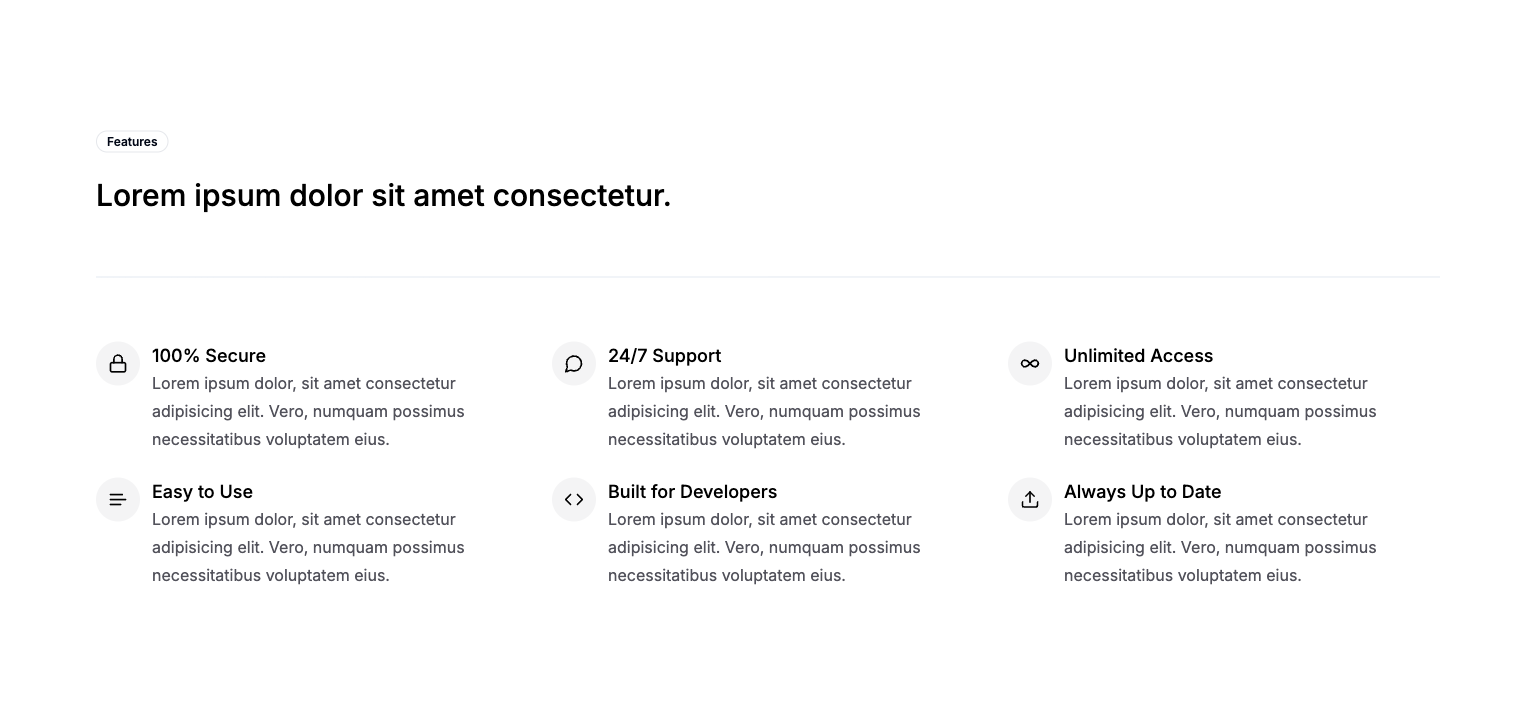The width and height of the screenshot is (1536, 718).
Task: Click the description paragraph under Easy to Use
Action: pos(308,547)
